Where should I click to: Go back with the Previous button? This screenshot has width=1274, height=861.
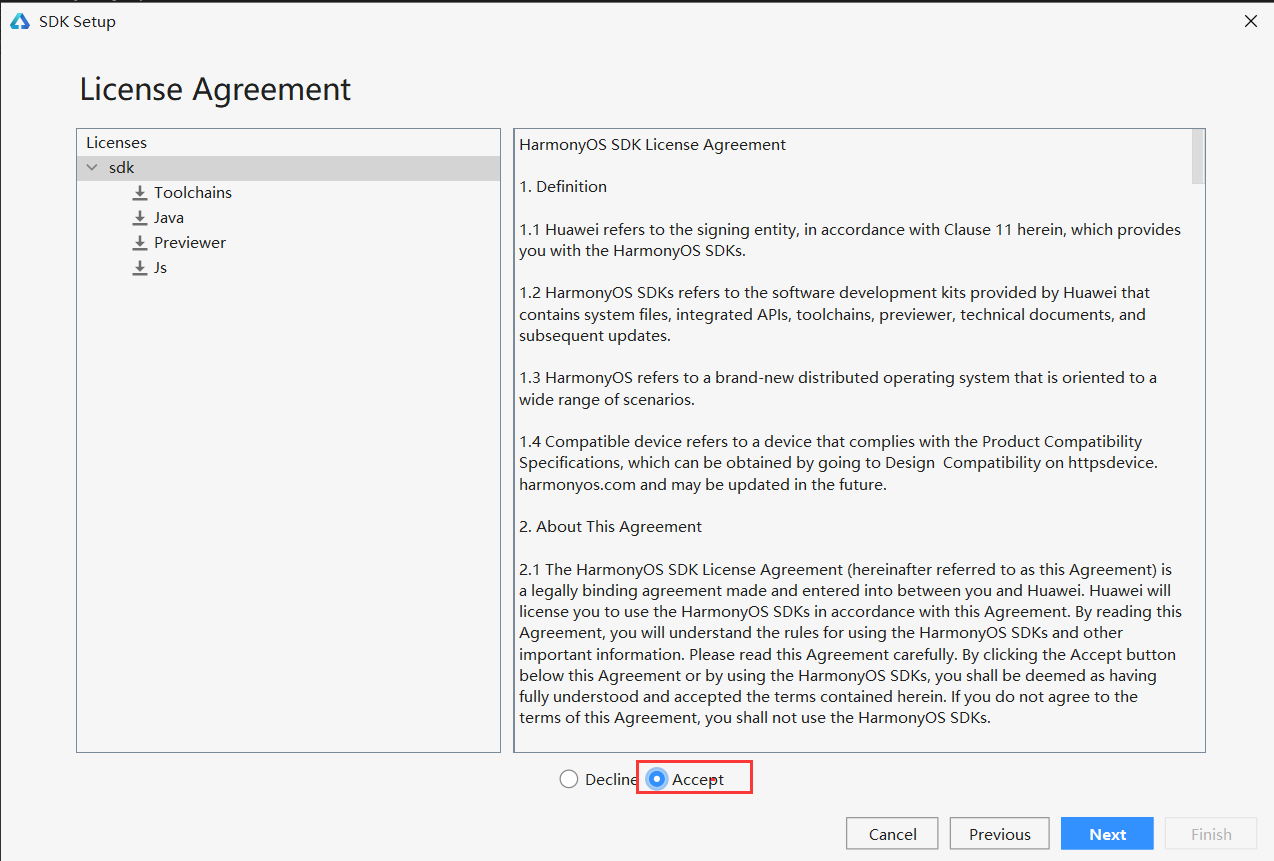[x=999, y=834]
